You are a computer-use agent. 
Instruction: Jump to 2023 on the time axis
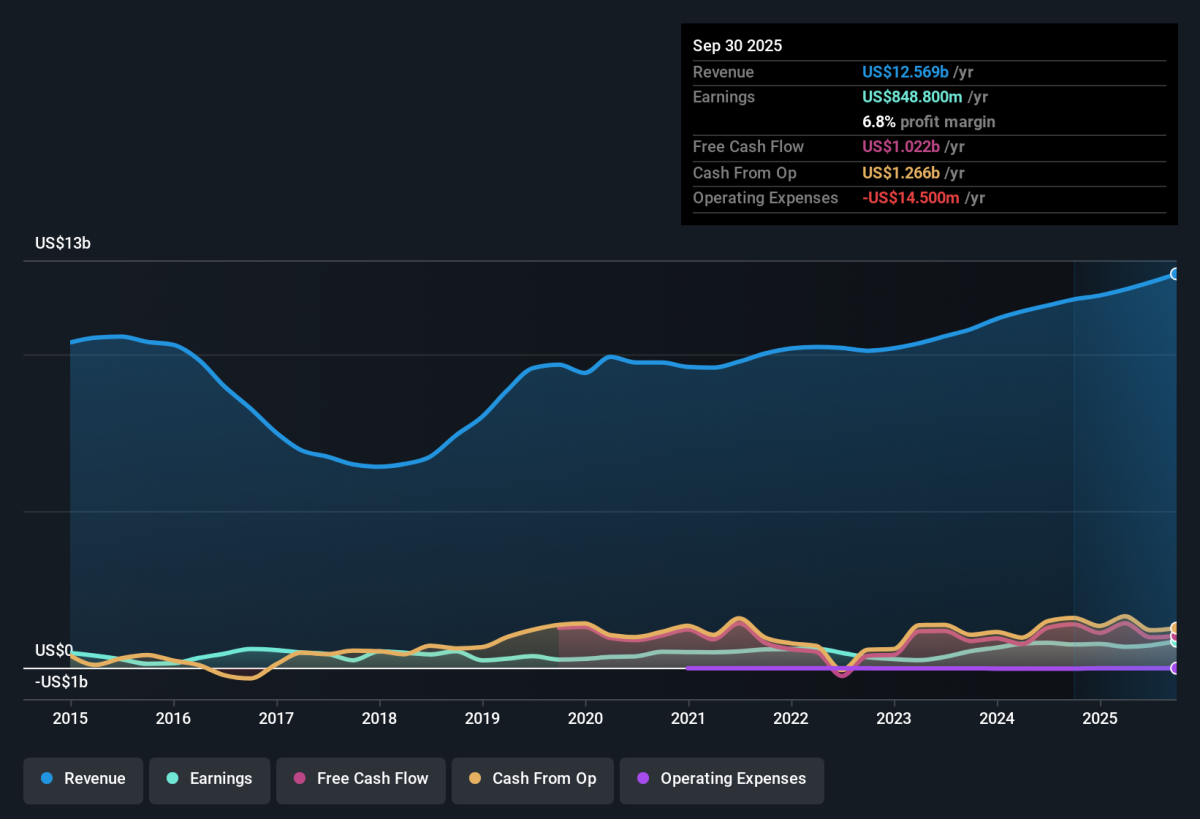894,718
